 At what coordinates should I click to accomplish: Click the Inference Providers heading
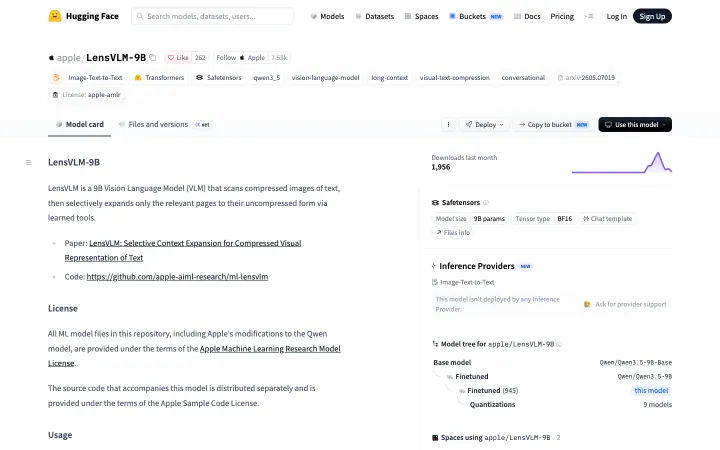pos(477,266)
